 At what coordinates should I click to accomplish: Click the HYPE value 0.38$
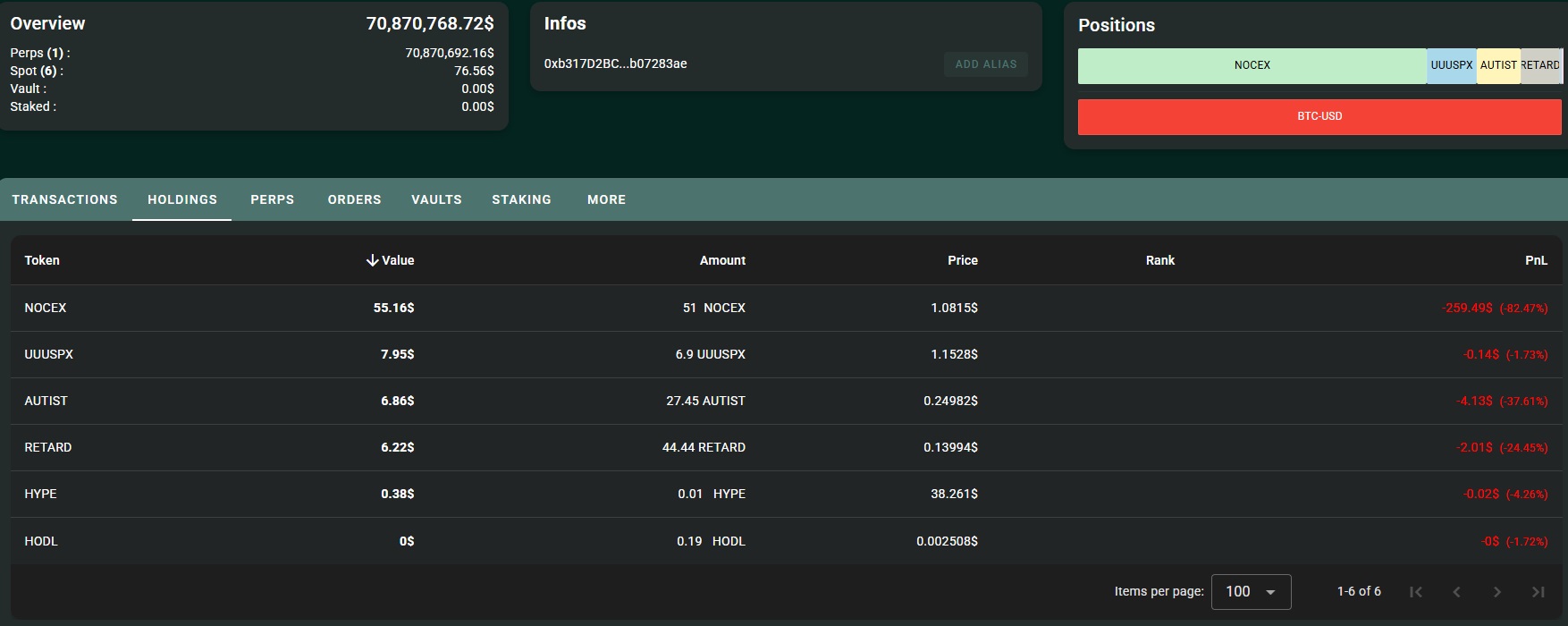(397, 494)
